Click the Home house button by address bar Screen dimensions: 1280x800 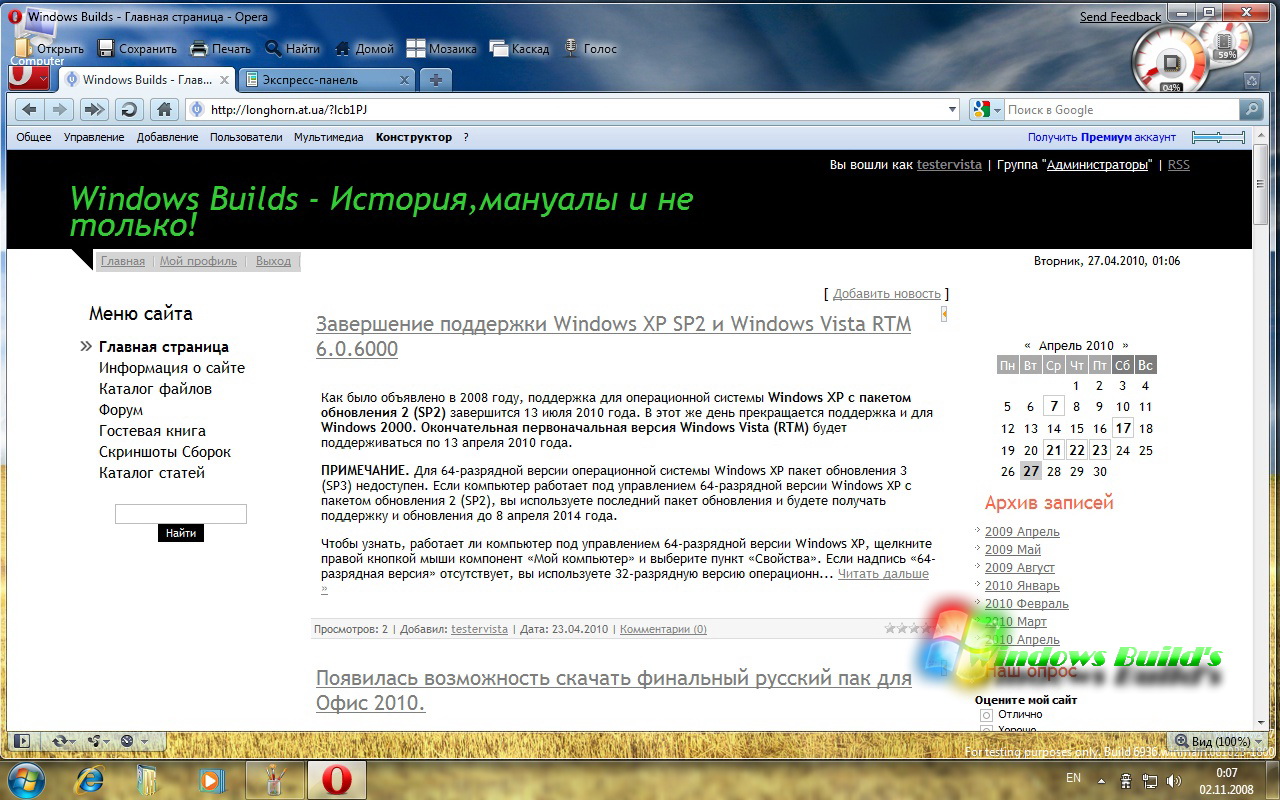click(x=165, y=110)
